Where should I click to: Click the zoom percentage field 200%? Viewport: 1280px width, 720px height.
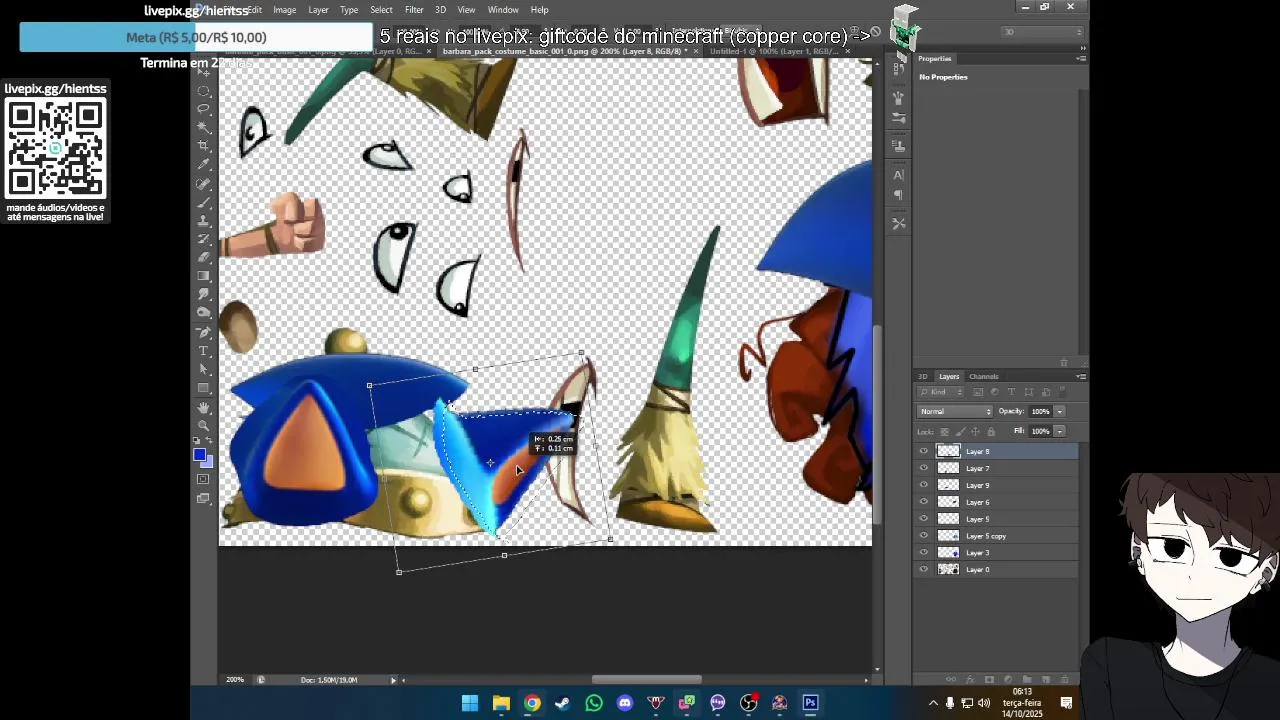[x=234, y=680]
